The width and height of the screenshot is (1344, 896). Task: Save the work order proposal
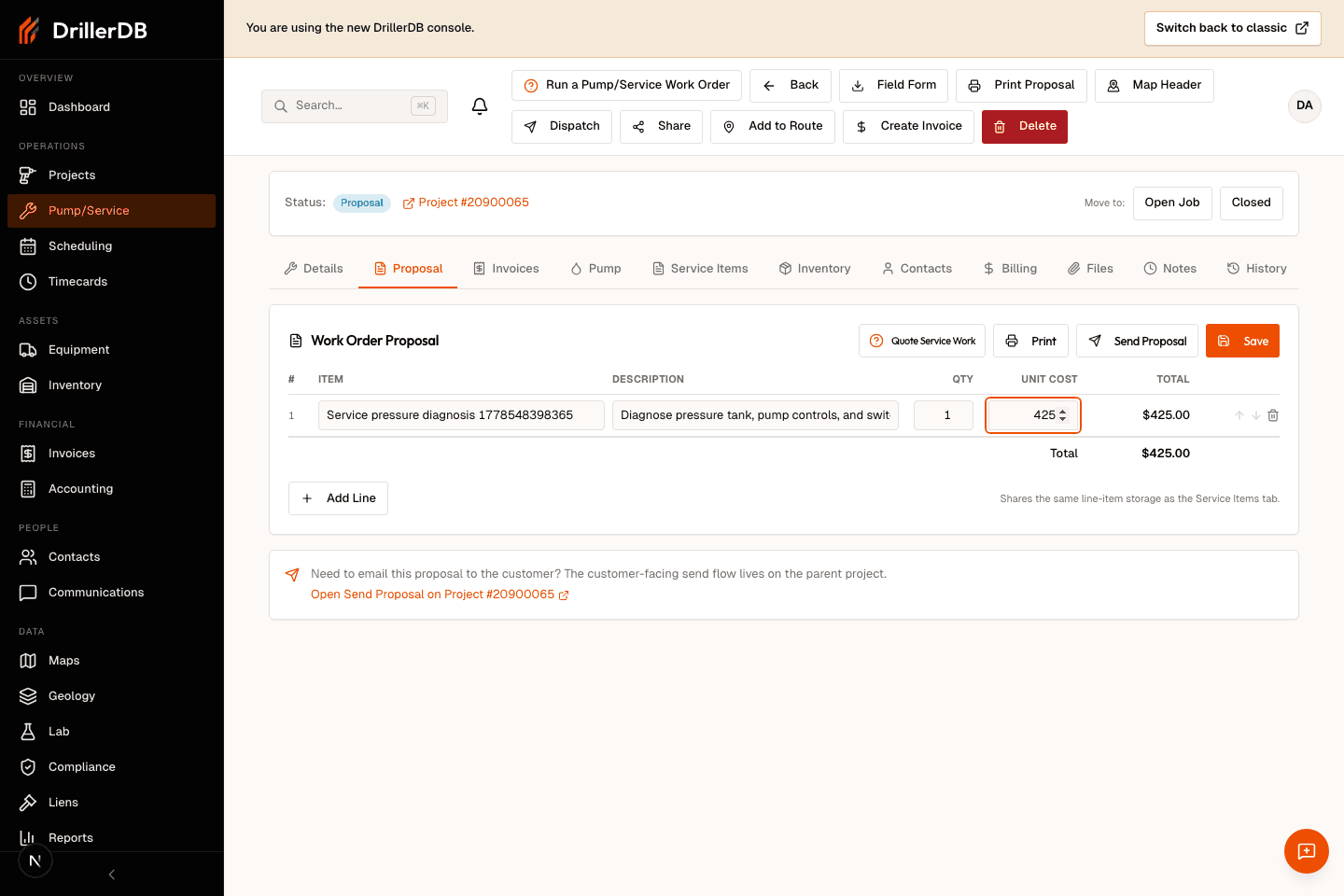tap(1242, 341)
